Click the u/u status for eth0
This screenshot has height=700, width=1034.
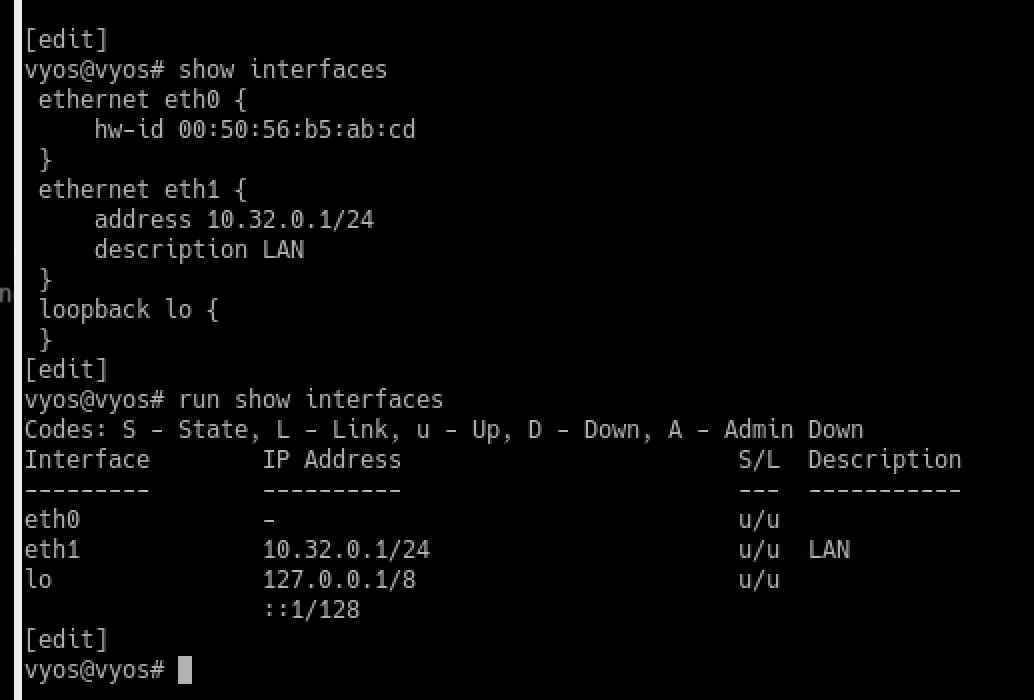[759, 520]
